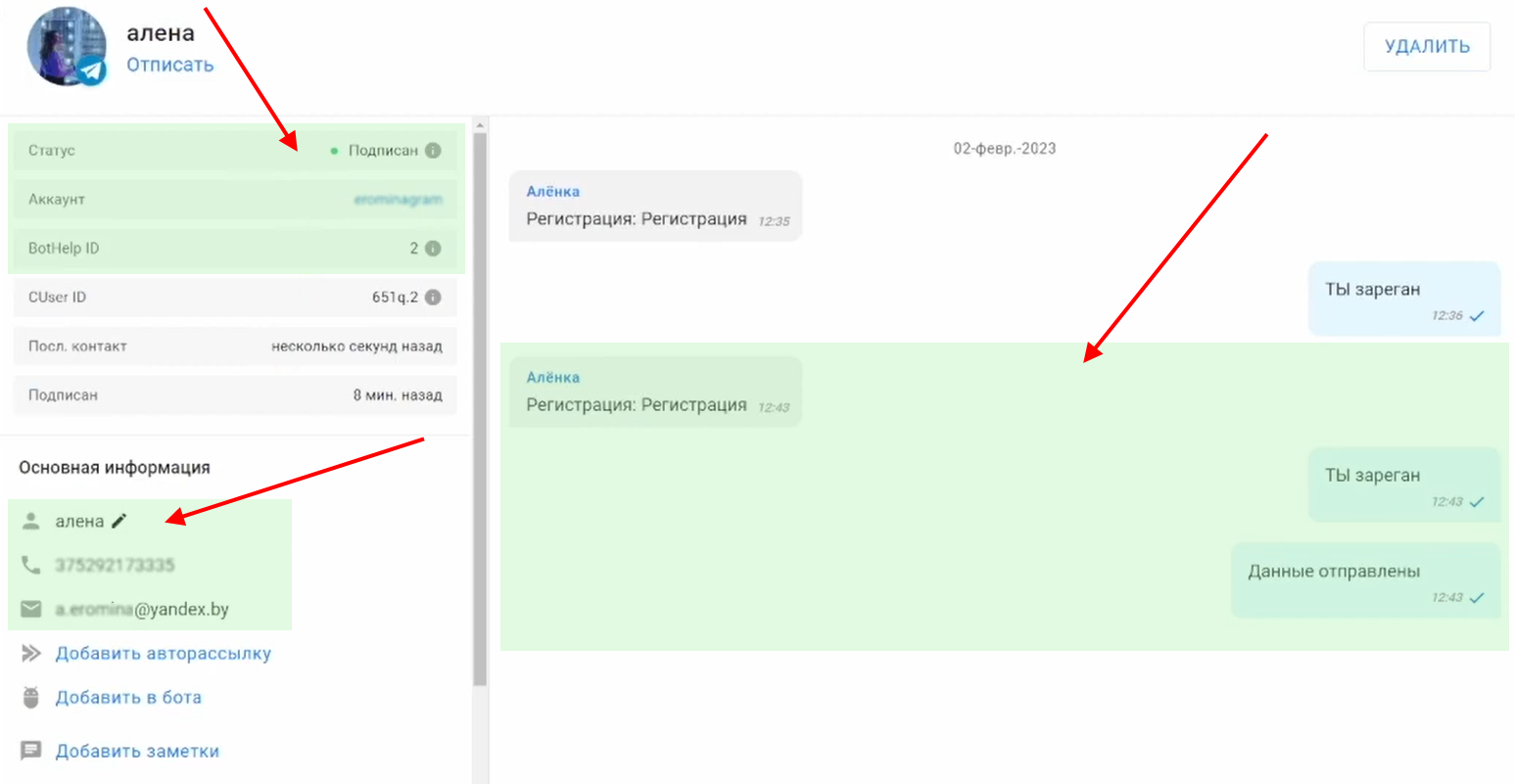Click the info icon next to CUser ID
This screenshot has width=1515, height=784.
click(x=433, y=298)
